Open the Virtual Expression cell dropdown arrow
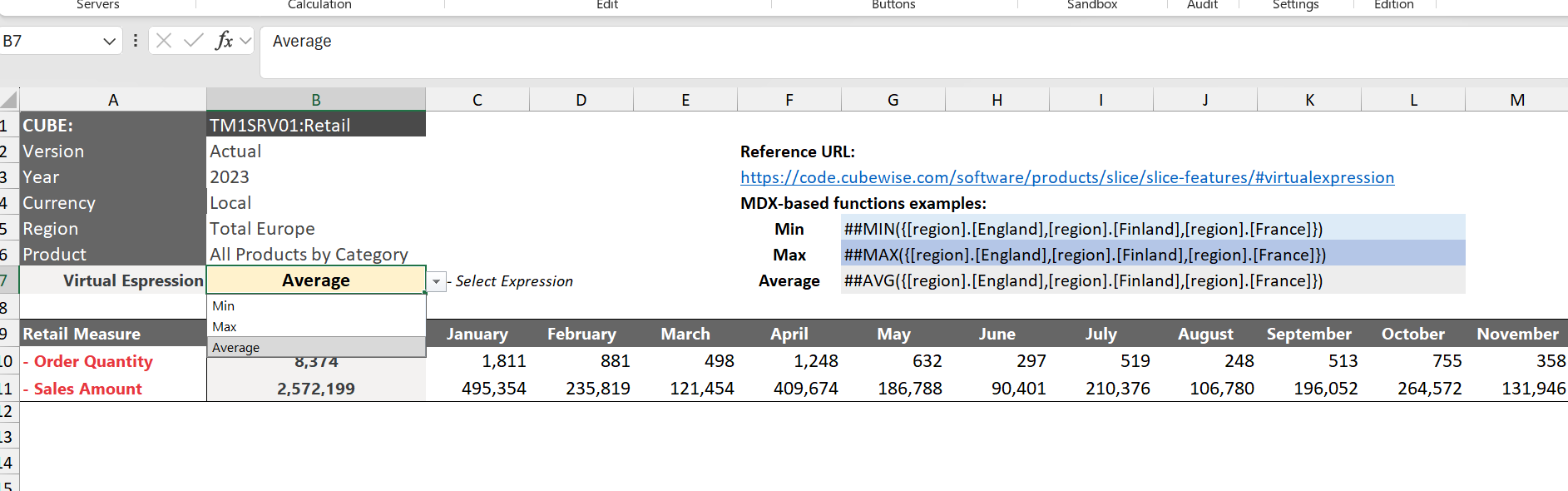The height and width of the screenshot is (491, 1568). pos(436,282)
